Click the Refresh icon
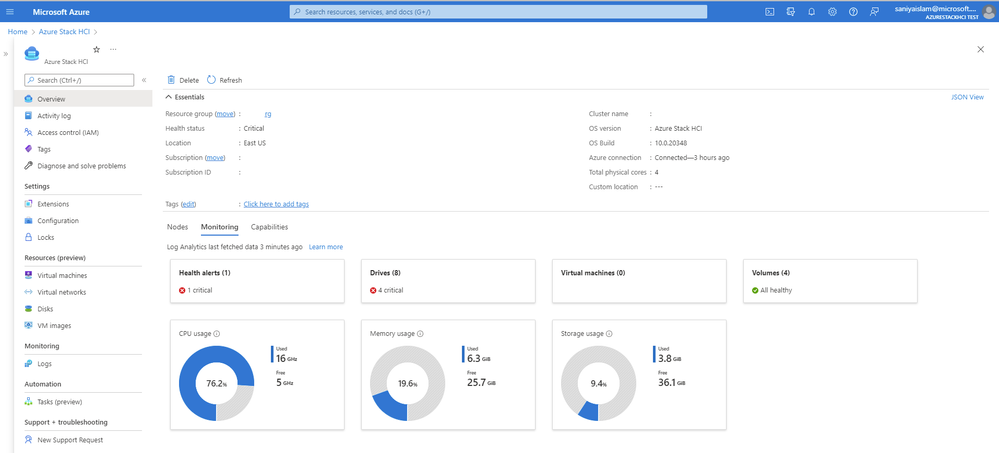 [x=212, y=80]
